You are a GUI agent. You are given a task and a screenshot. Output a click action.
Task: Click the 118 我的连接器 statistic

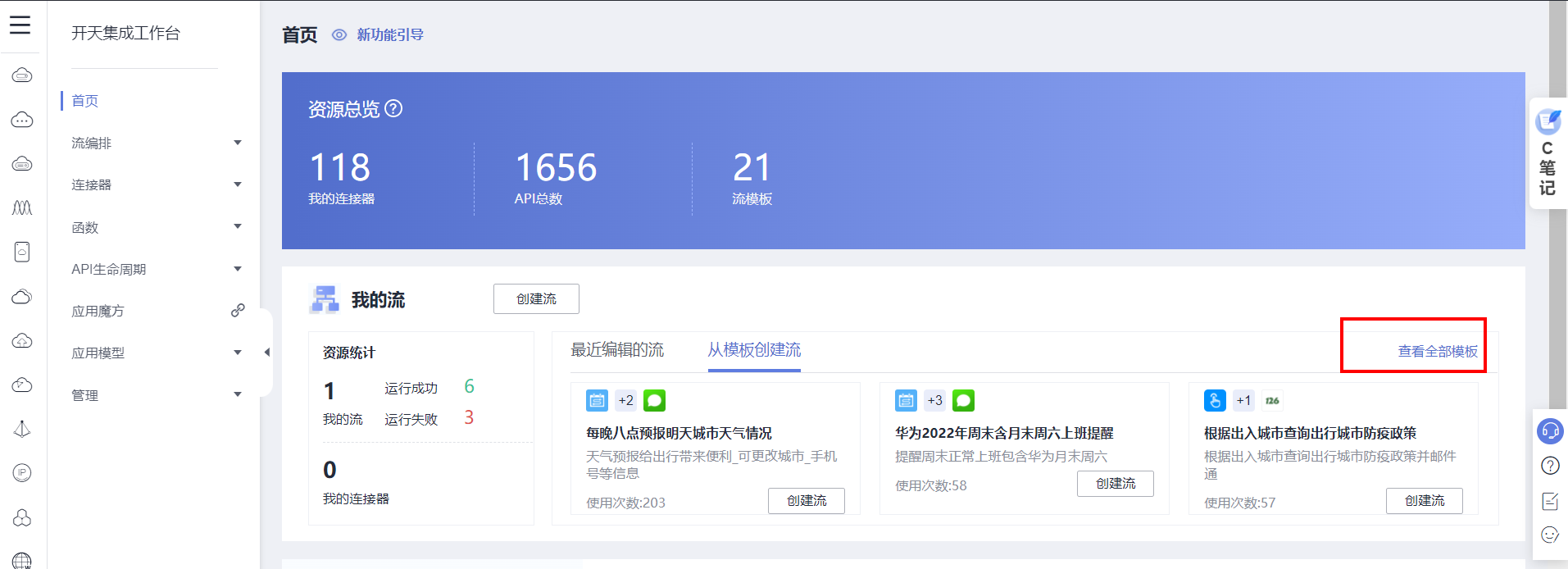(342, 178)
